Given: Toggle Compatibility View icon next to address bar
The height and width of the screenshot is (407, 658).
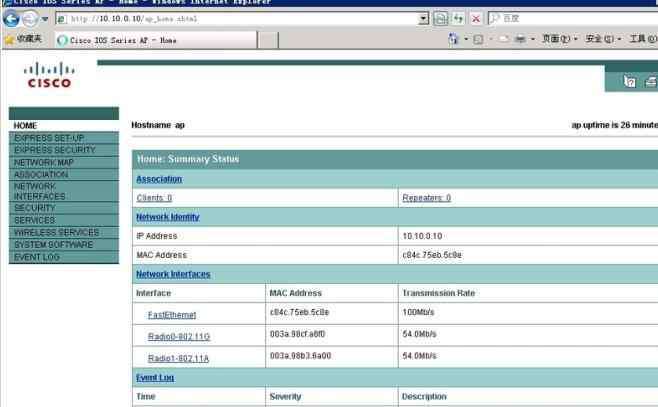Looking at the screenshot, I should click(440, 18).
